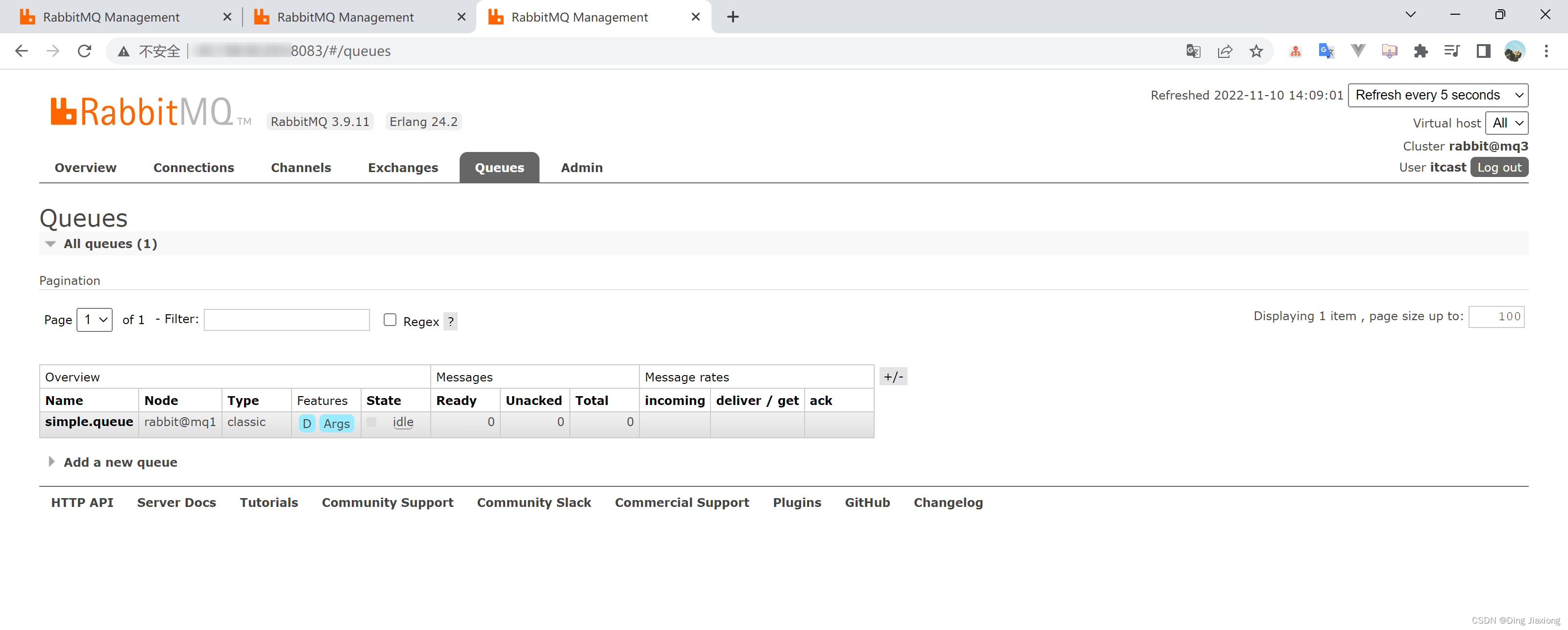This screenshot has width=1568, height=630.
Task: Select the Queues tab
Action: click(499, 168)
